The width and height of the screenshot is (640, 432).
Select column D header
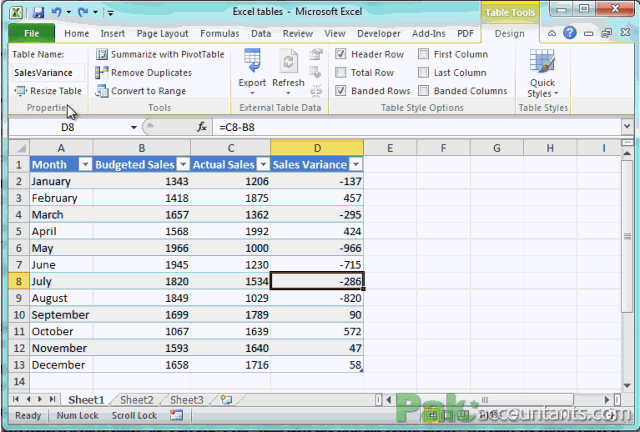(317, 148)
